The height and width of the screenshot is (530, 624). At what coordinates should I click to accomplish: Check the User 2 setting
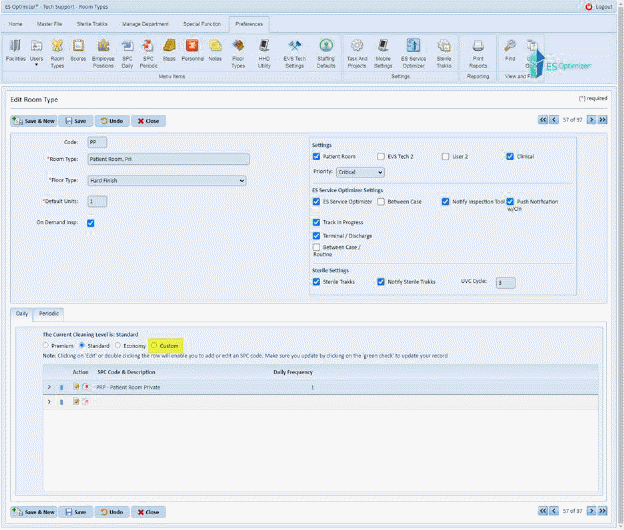(445, 156)
